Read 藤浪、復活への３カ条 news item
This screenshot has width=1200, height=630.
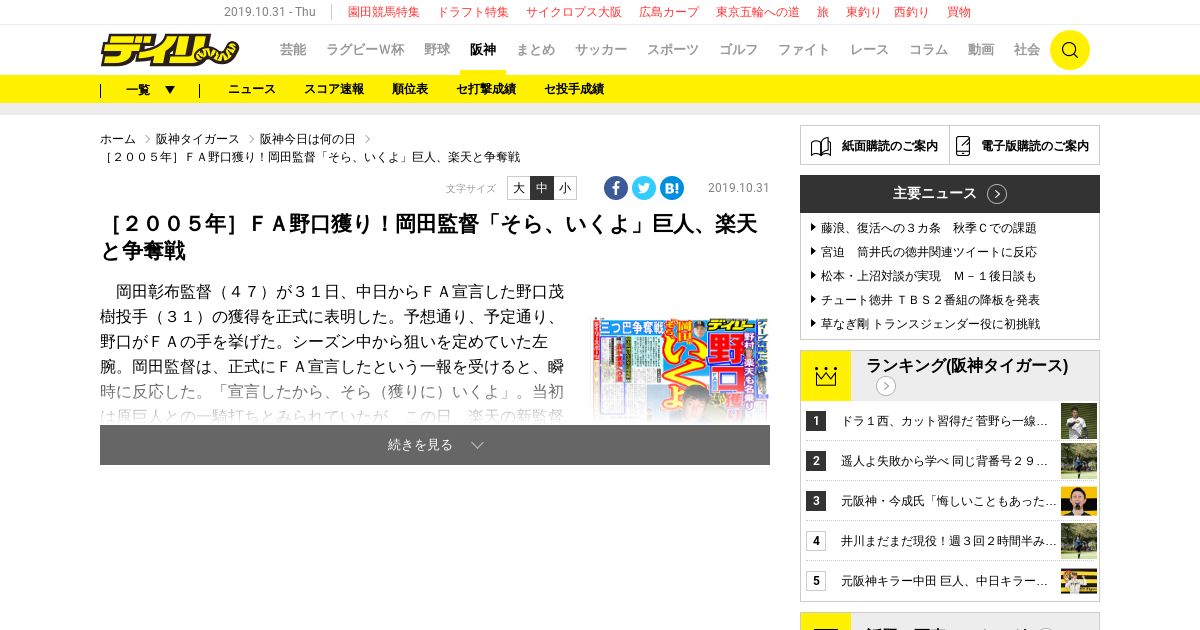pos(929,228)
